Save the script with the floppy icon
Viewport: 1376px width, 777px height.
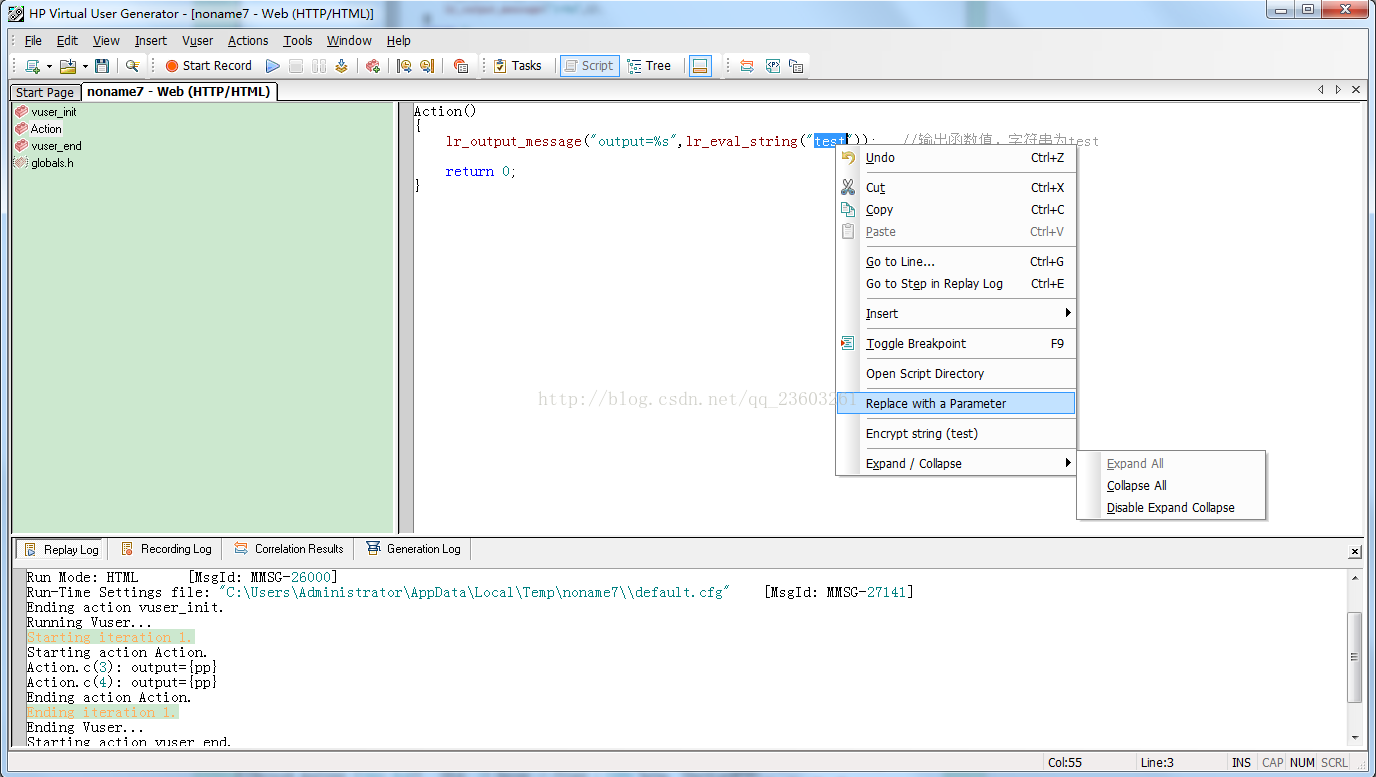[x=102, y=66]
